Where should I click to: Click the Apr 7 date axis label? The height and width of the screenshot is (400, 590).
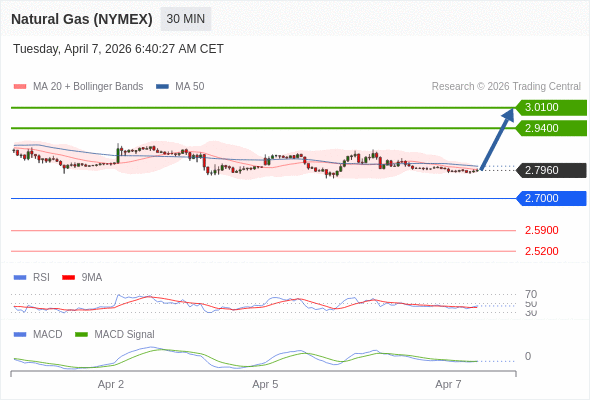(x=448, y=385)
